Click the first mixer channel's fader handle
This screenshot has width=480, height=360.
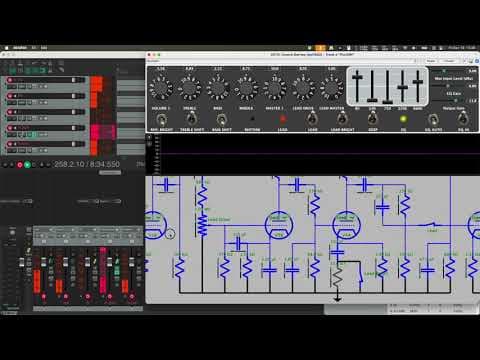coord(44,262)
